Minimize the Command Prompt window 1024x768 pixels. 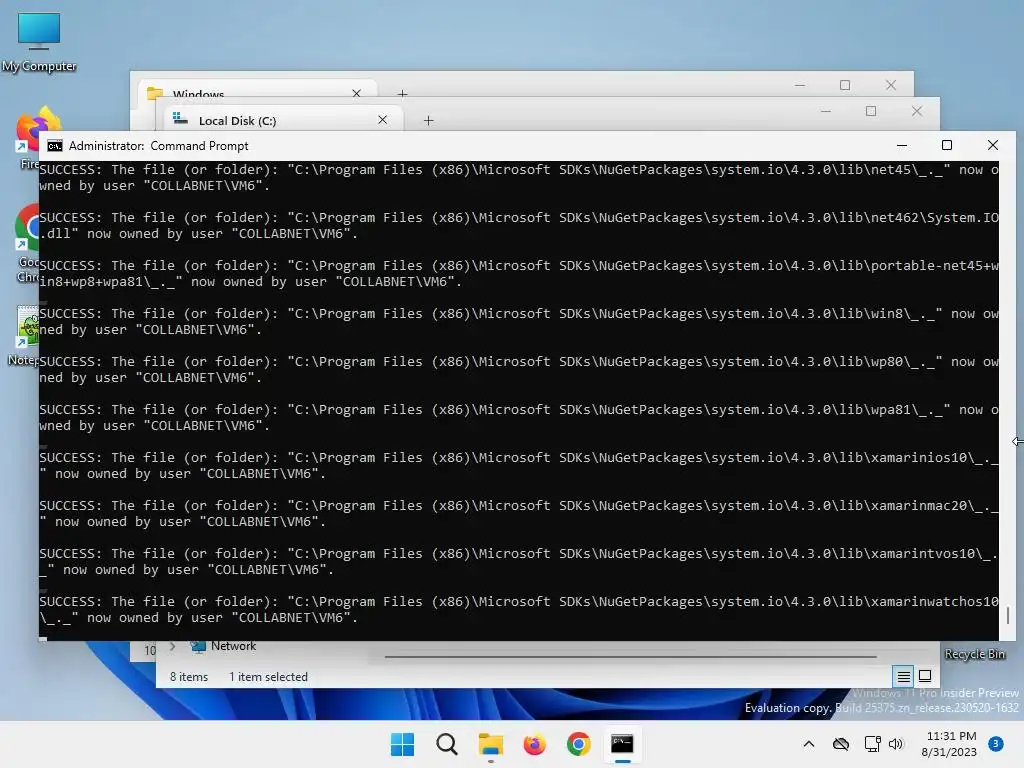pos(902,146)
